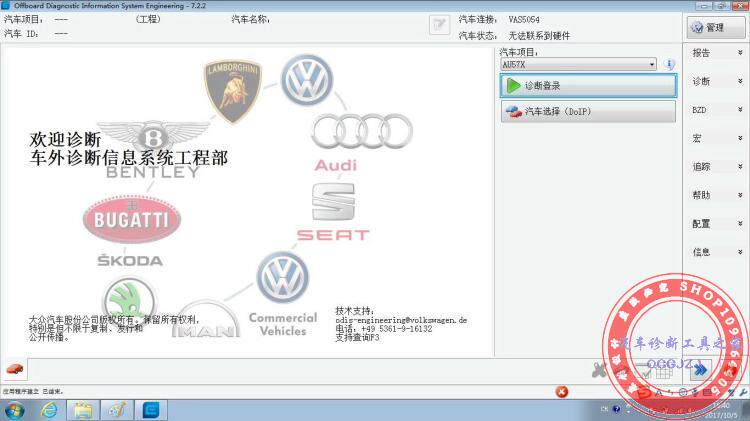750x421 pixels.
Task: Open the Windows Start menu orb
Action: coord(14,410)
